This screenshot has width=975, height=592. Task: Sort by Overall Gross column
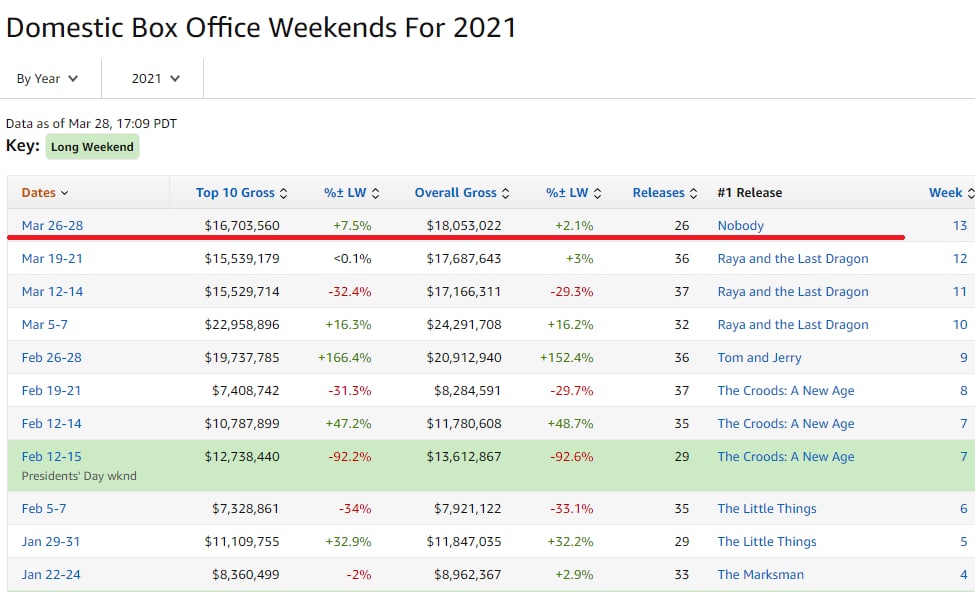[462, 193]
